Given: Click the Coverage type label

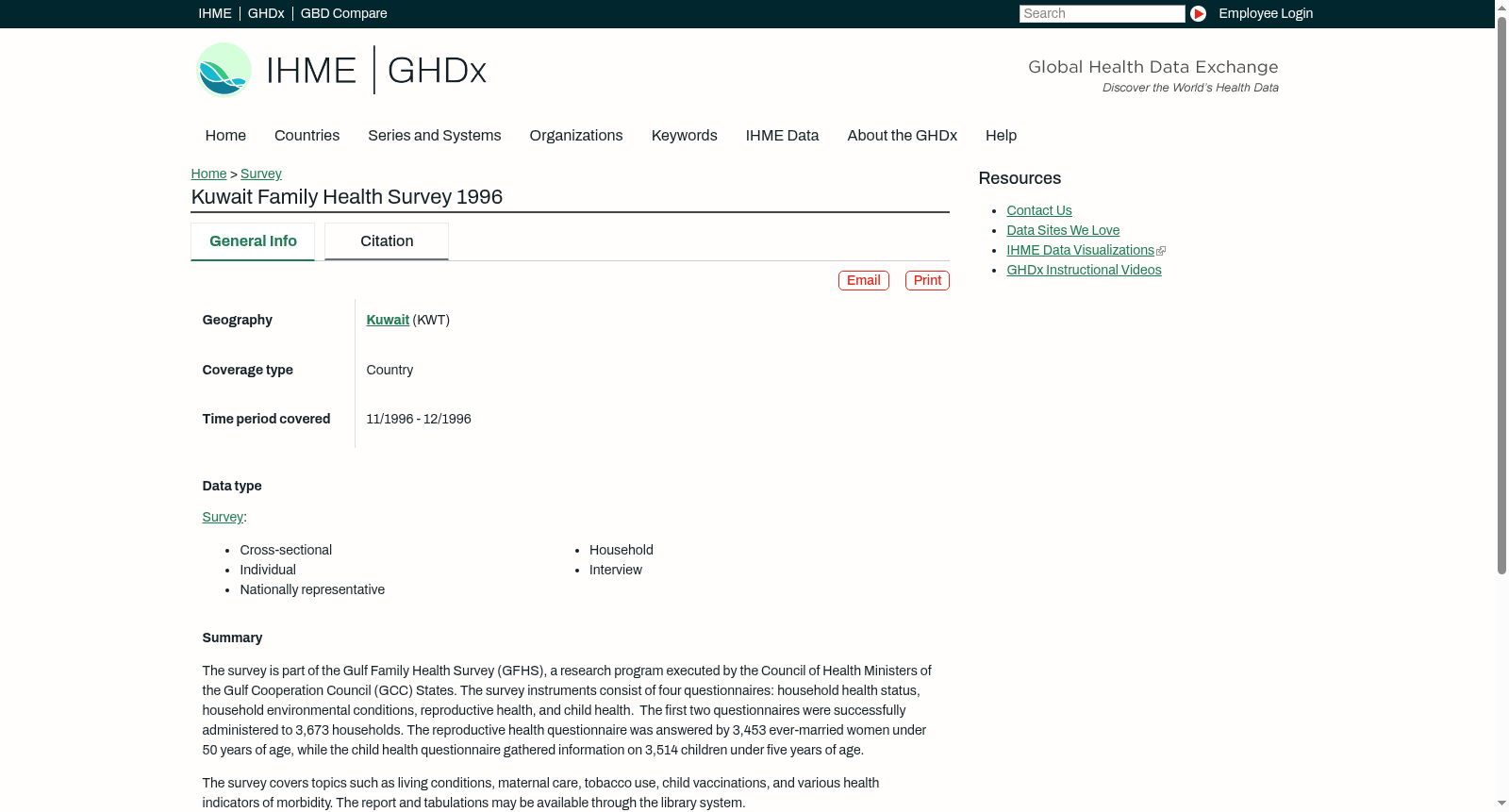Looking at the screenshot, I should coord(247,371).
